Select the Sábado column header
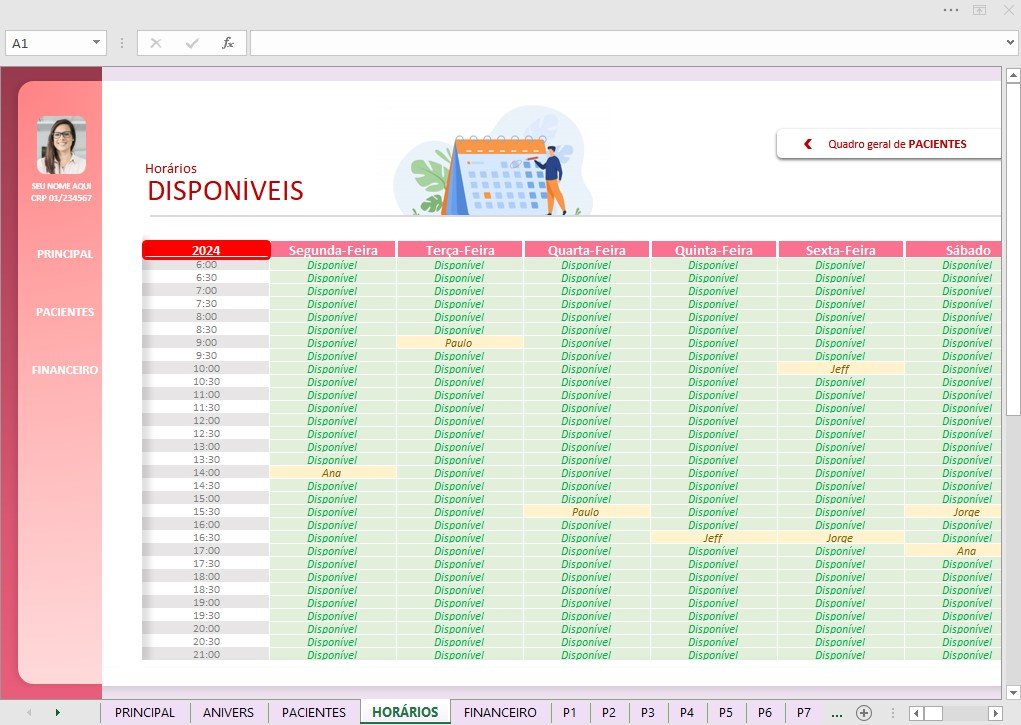This screenshot has height=725, width=1021. [x=953, y=250]
